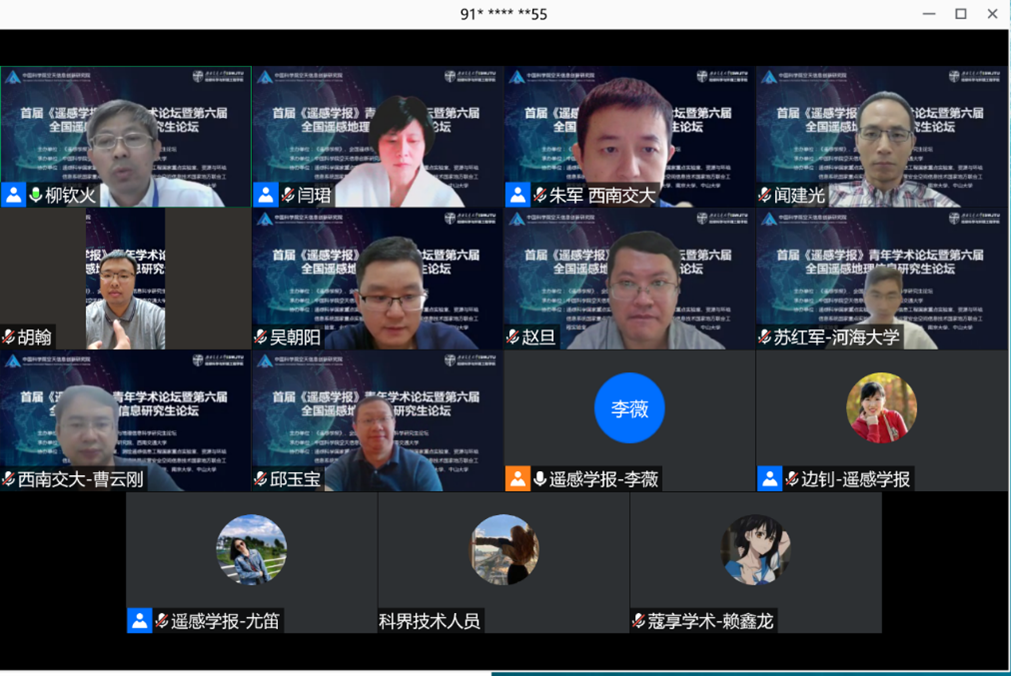Select 吴朝阳's video tile
This screenshot has width=1011, height=676.
pos(377,278)
